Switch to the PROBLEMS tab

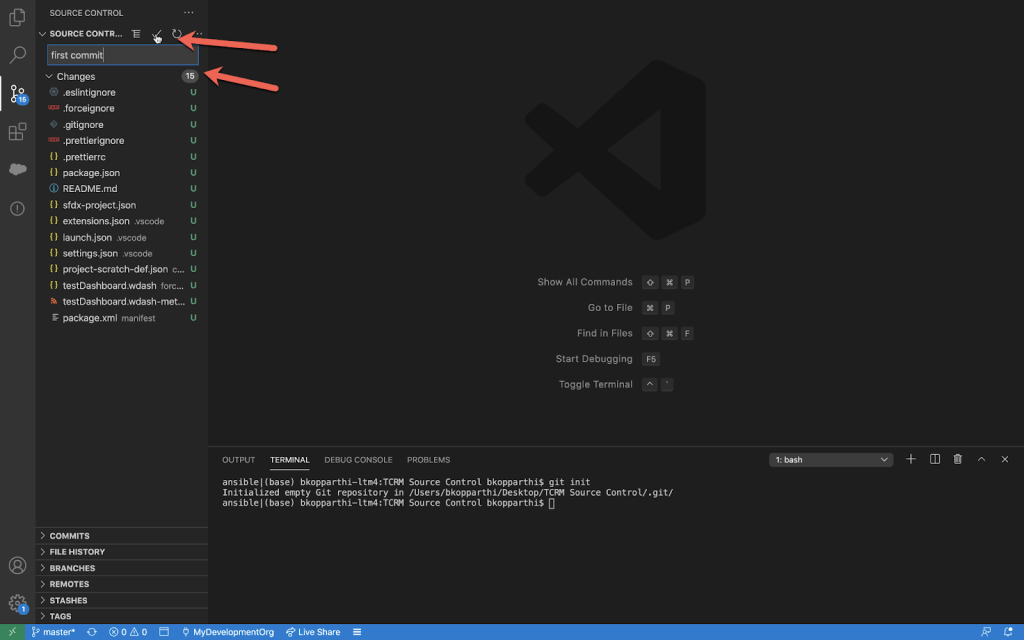tap(428, 460)
